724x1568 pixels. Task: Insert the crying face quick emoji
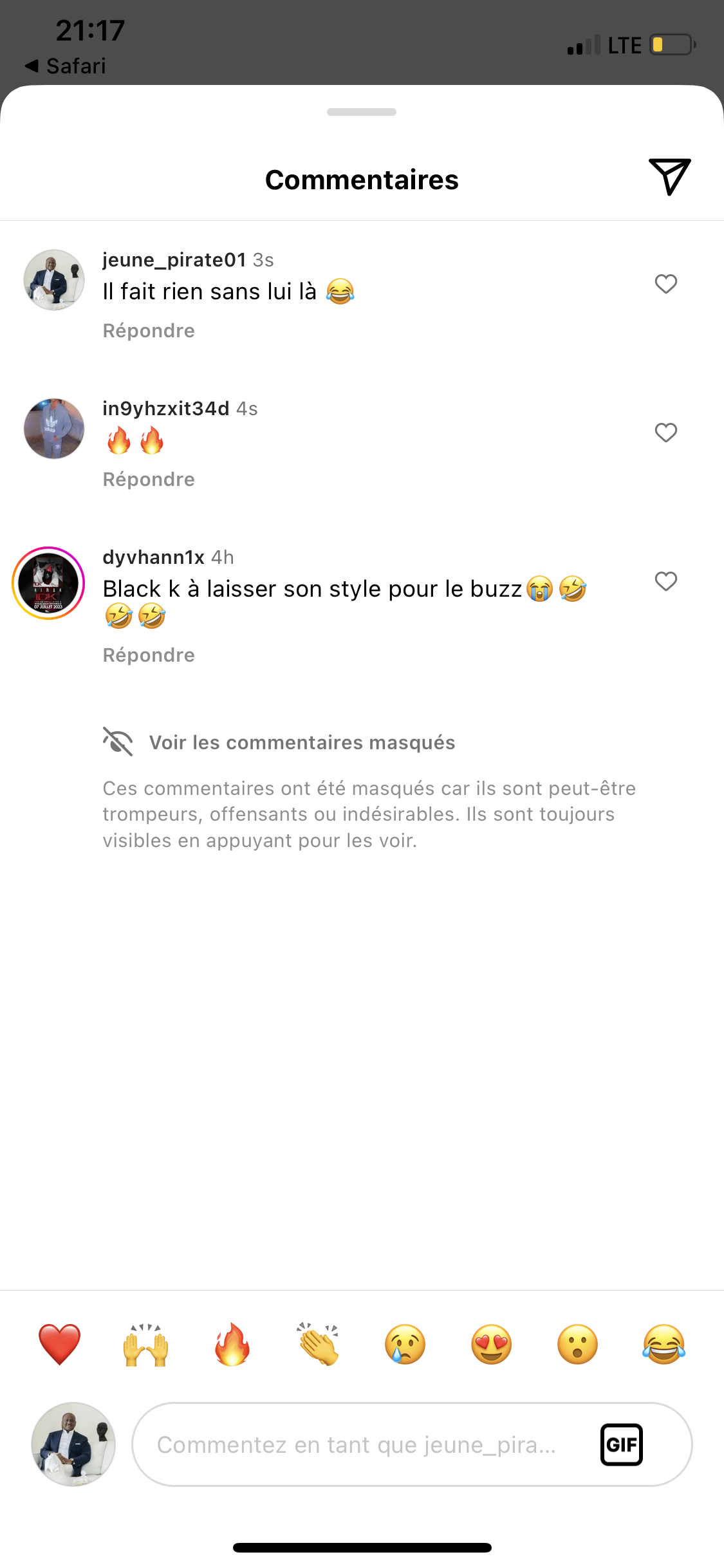pyautogui.click(x=405, y=1345)
